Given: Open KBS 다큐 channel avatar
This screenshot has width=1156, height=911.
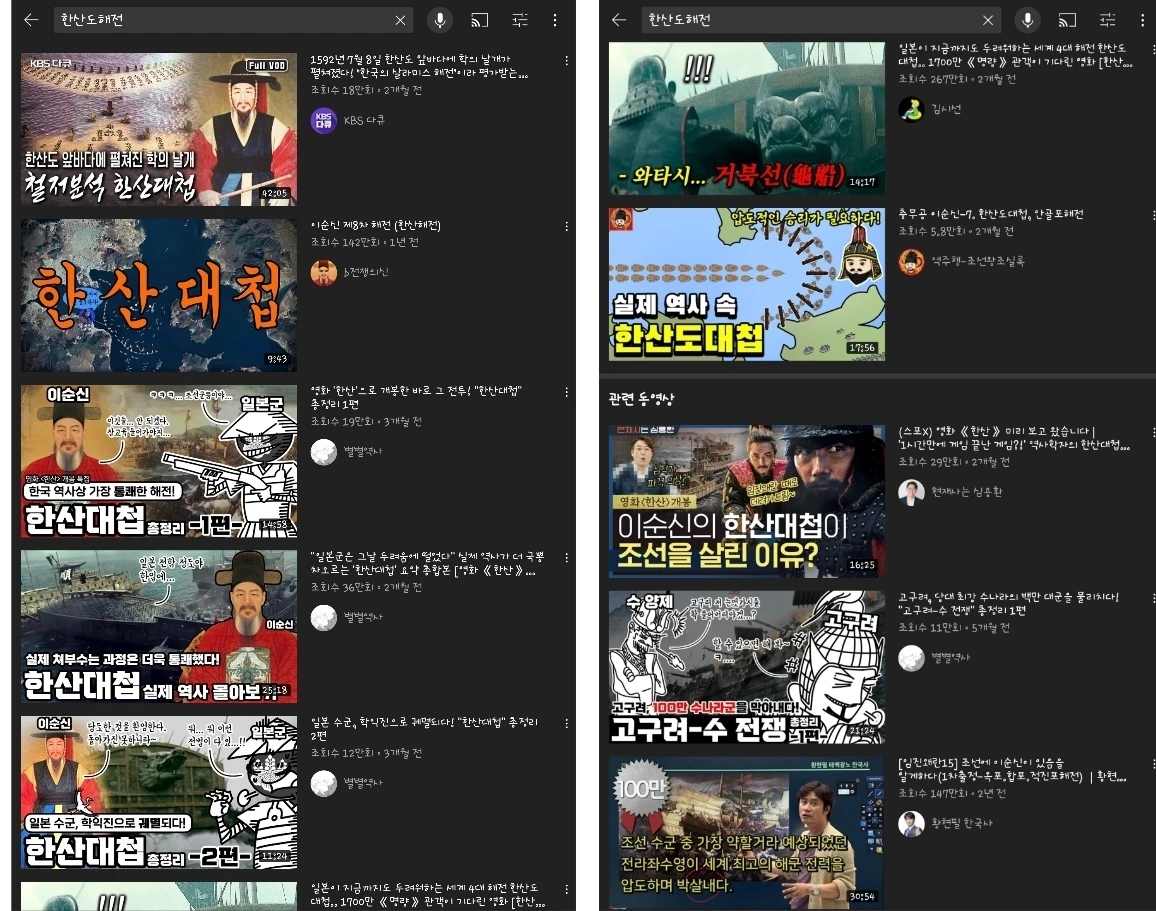Looking at the screenshot, I should [x=324, y=120].
